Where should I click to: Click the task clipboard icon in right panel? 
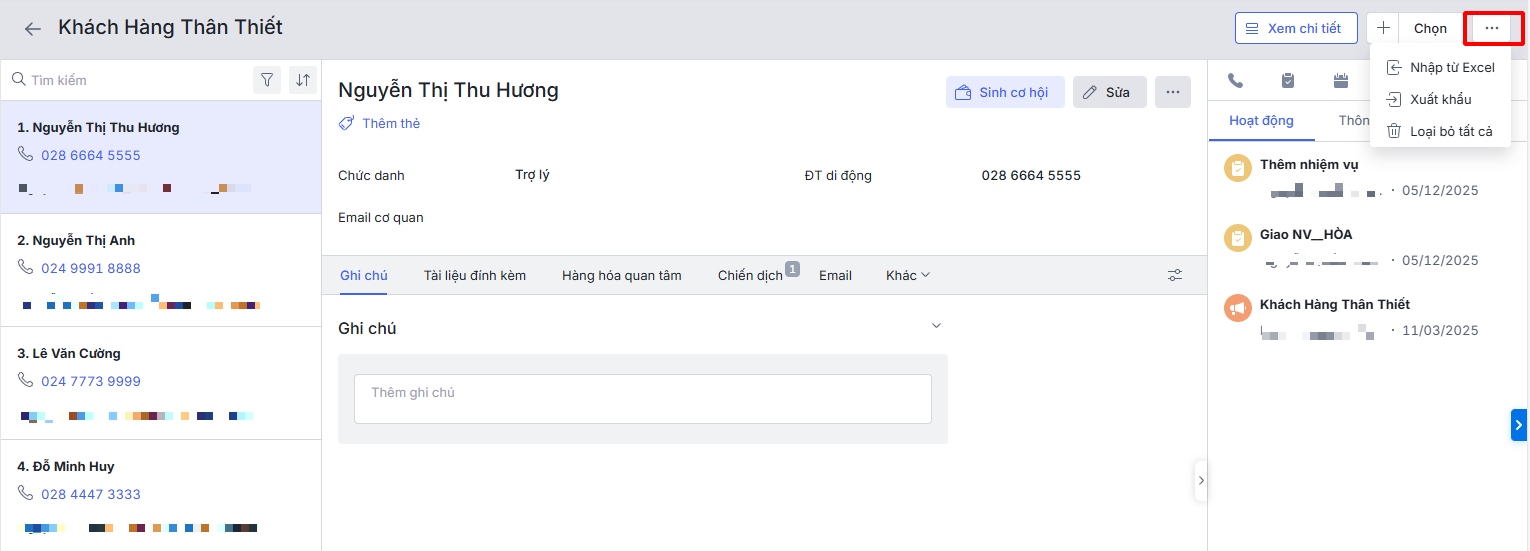tap(1288, 81)
